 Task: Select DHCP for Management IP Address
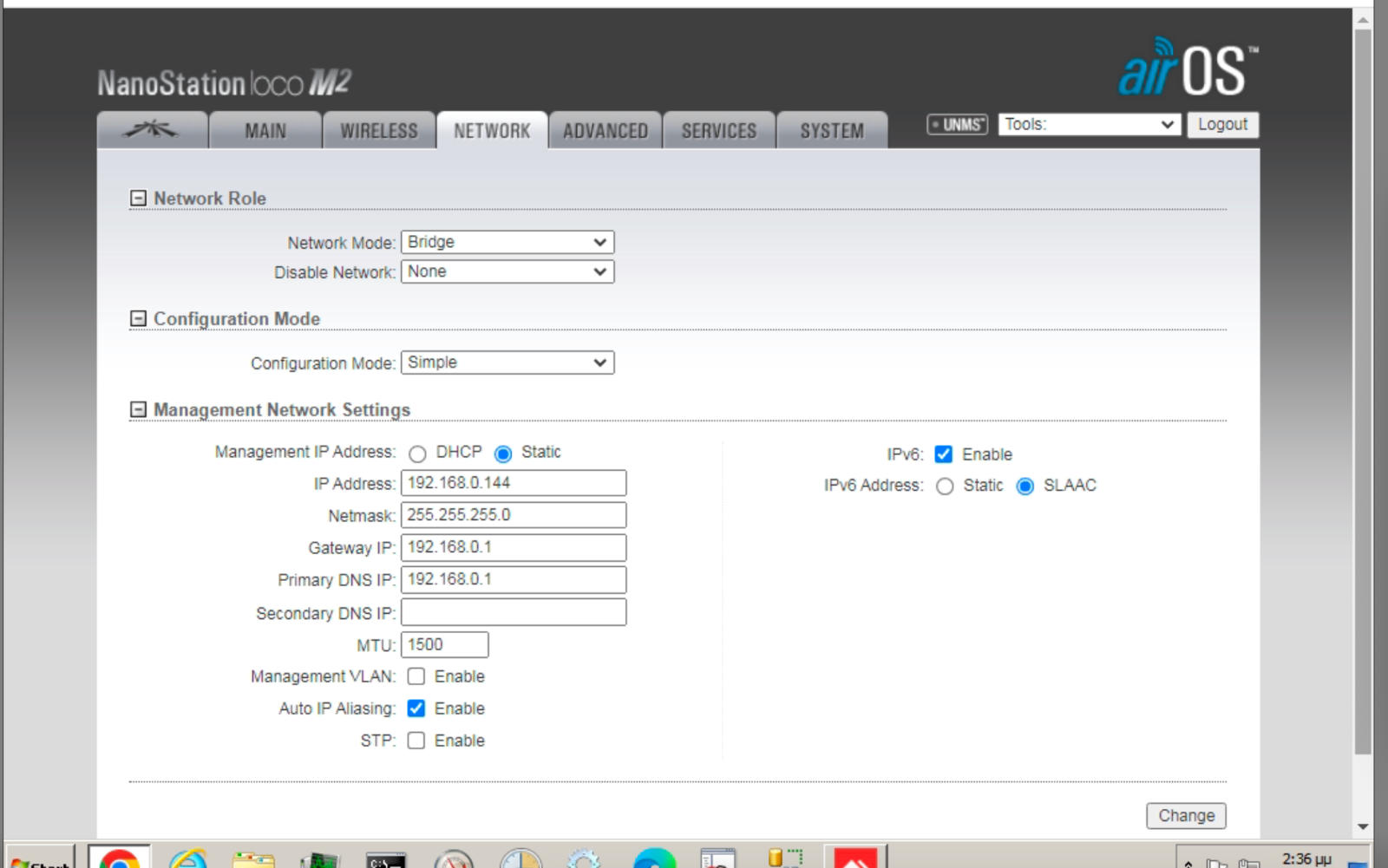coord(417,454)
